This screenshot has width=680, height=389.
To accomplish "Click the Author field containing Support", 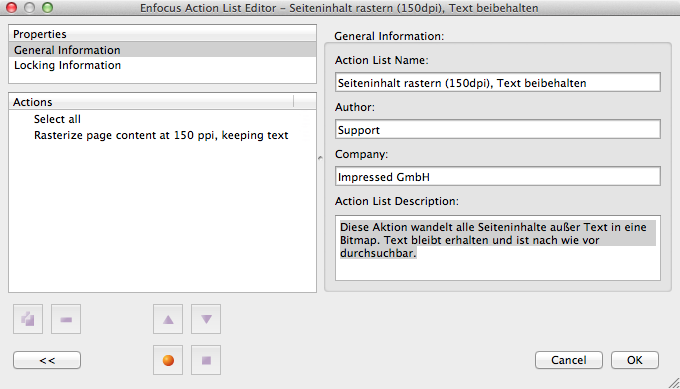I will 498,129.
